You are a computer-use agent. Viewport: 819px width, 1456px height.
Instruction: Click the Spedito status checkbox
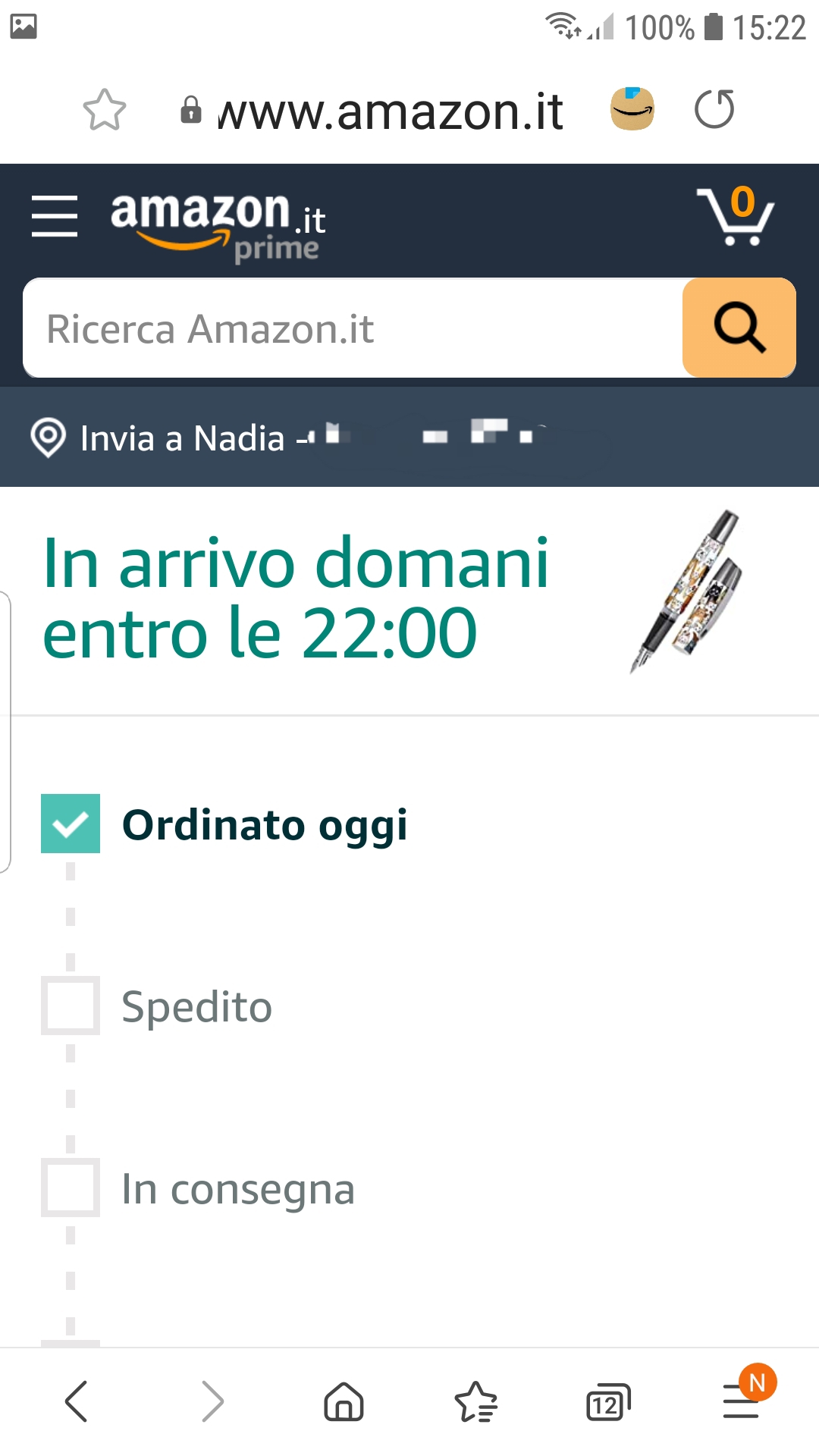tap(71, 1006)
